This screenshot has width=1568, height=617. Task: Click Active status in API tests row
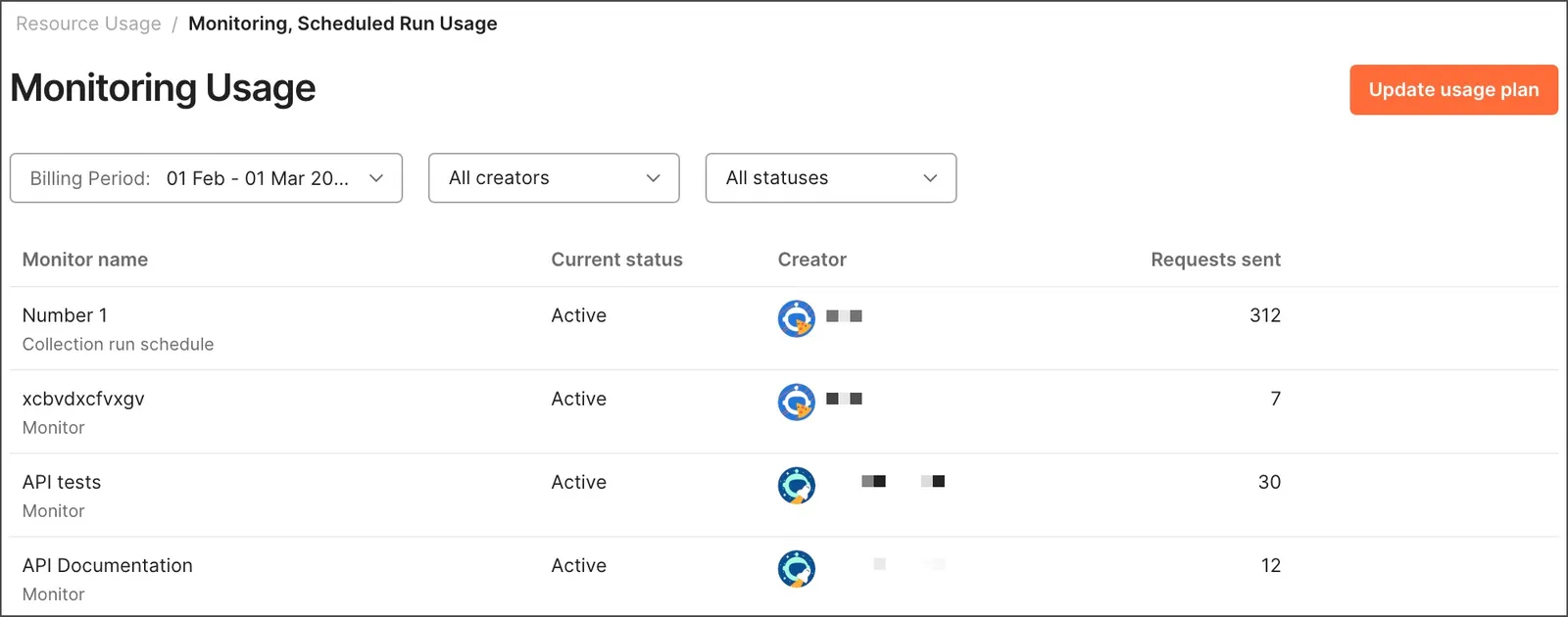tap(578, 482)
